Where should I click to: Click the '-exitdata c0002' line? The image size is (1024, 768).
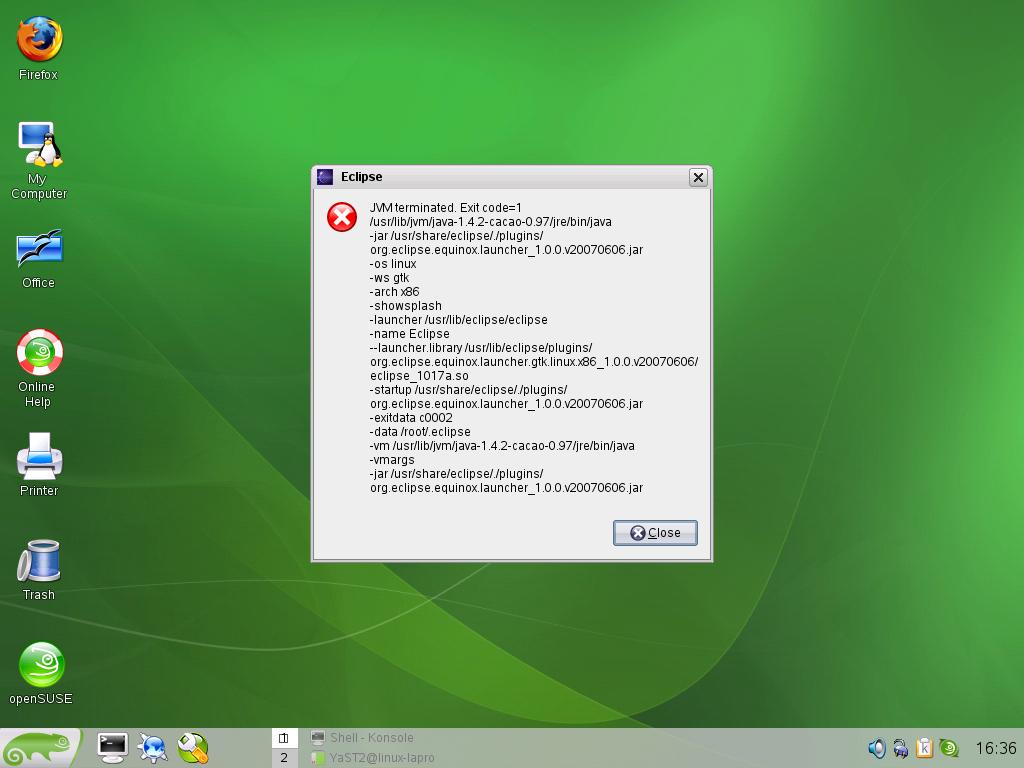411,418
